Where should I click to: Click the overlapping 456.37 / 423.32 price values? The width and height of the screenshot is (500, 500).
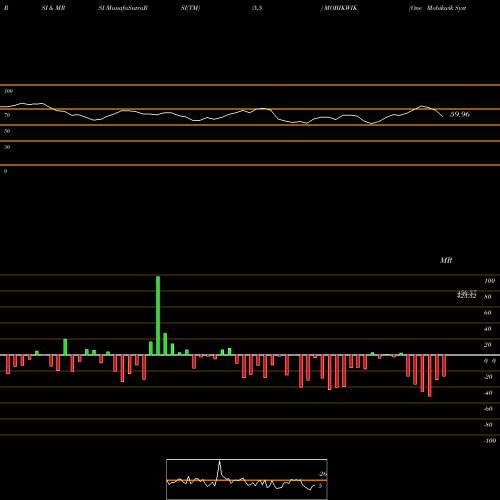pos(466,294)
